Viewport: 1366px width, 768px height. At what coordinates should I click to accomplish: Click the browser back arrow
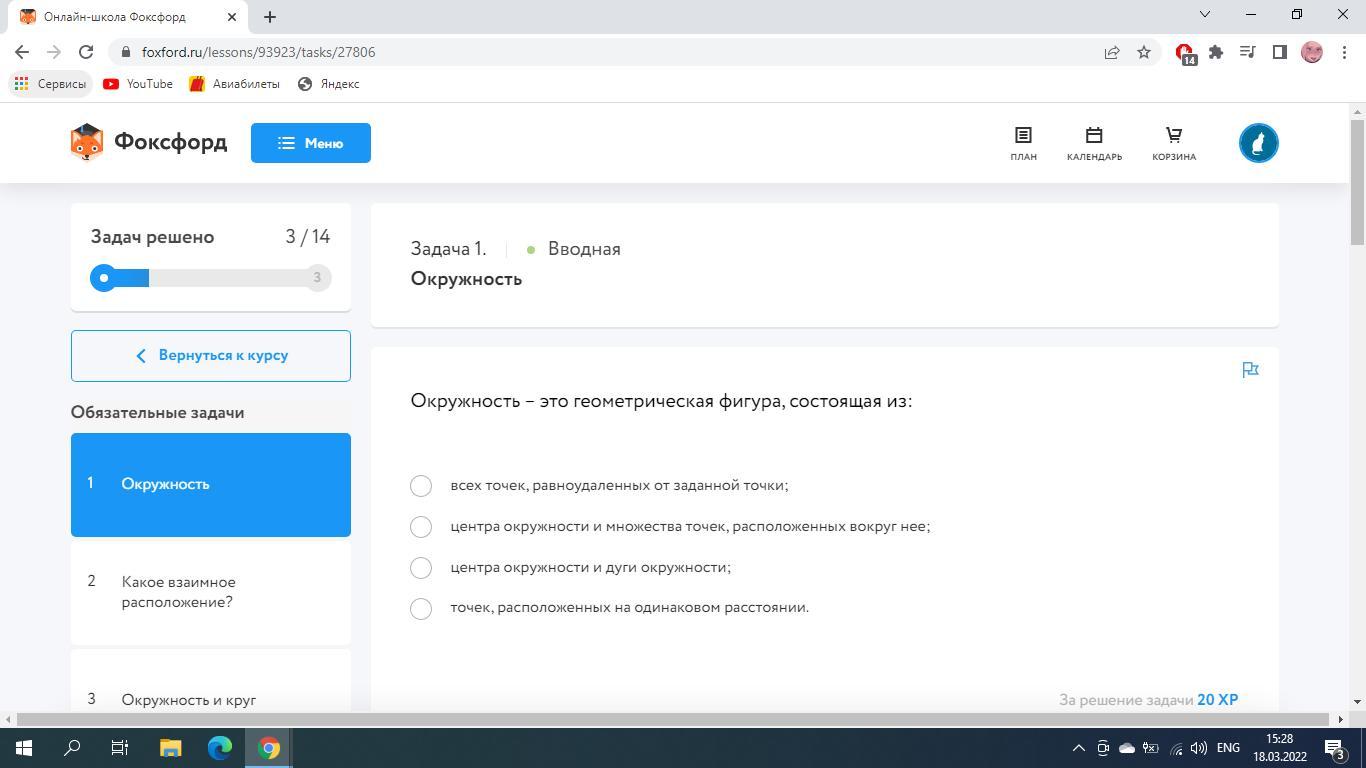pyautogui.click(x=22, y=52)
